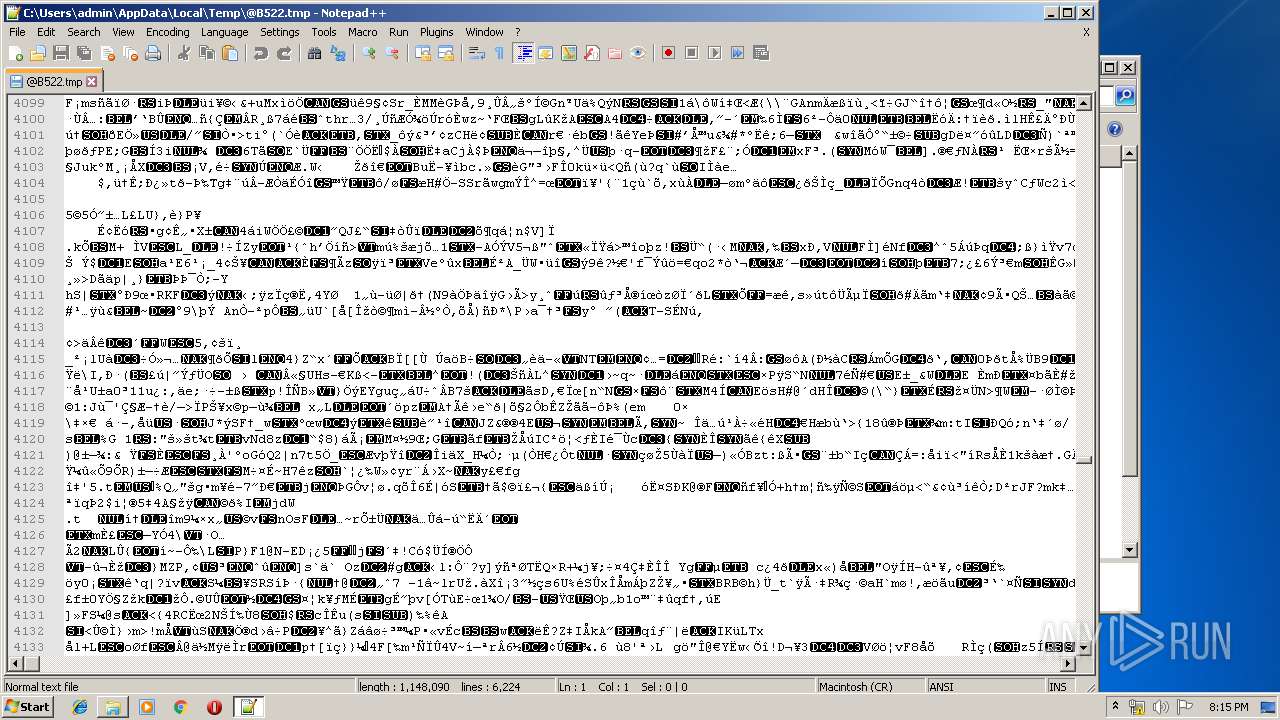
Task: Toggle the indent guide icon
Action: [x=523, y=53]
